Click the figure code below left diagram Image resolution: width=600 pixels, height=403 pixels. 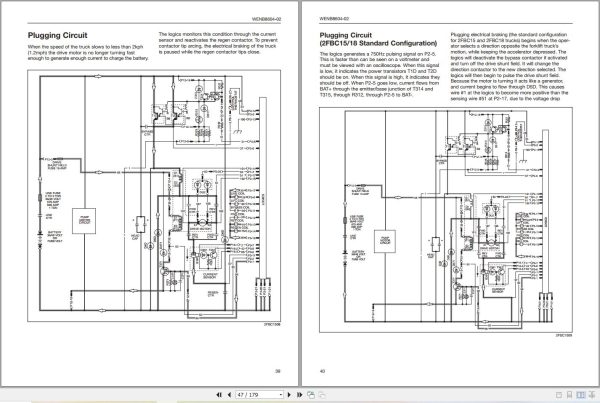[272, 324]
